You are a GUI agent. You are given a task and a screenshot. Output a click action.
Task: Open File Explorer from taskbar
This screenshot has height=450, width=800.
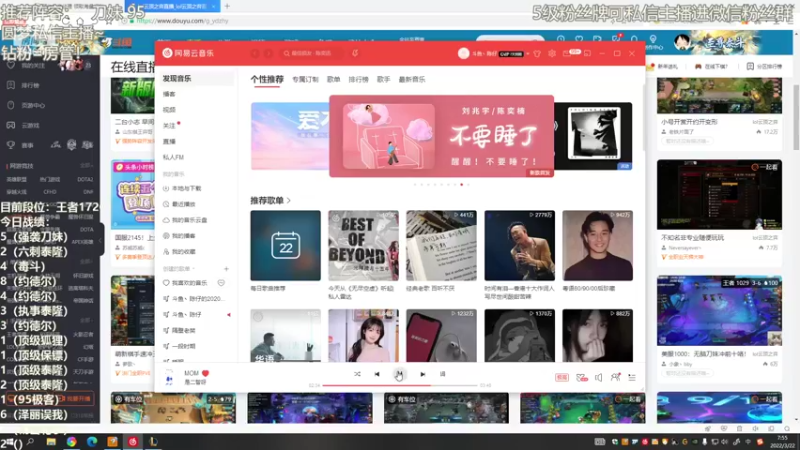(51, 442)
